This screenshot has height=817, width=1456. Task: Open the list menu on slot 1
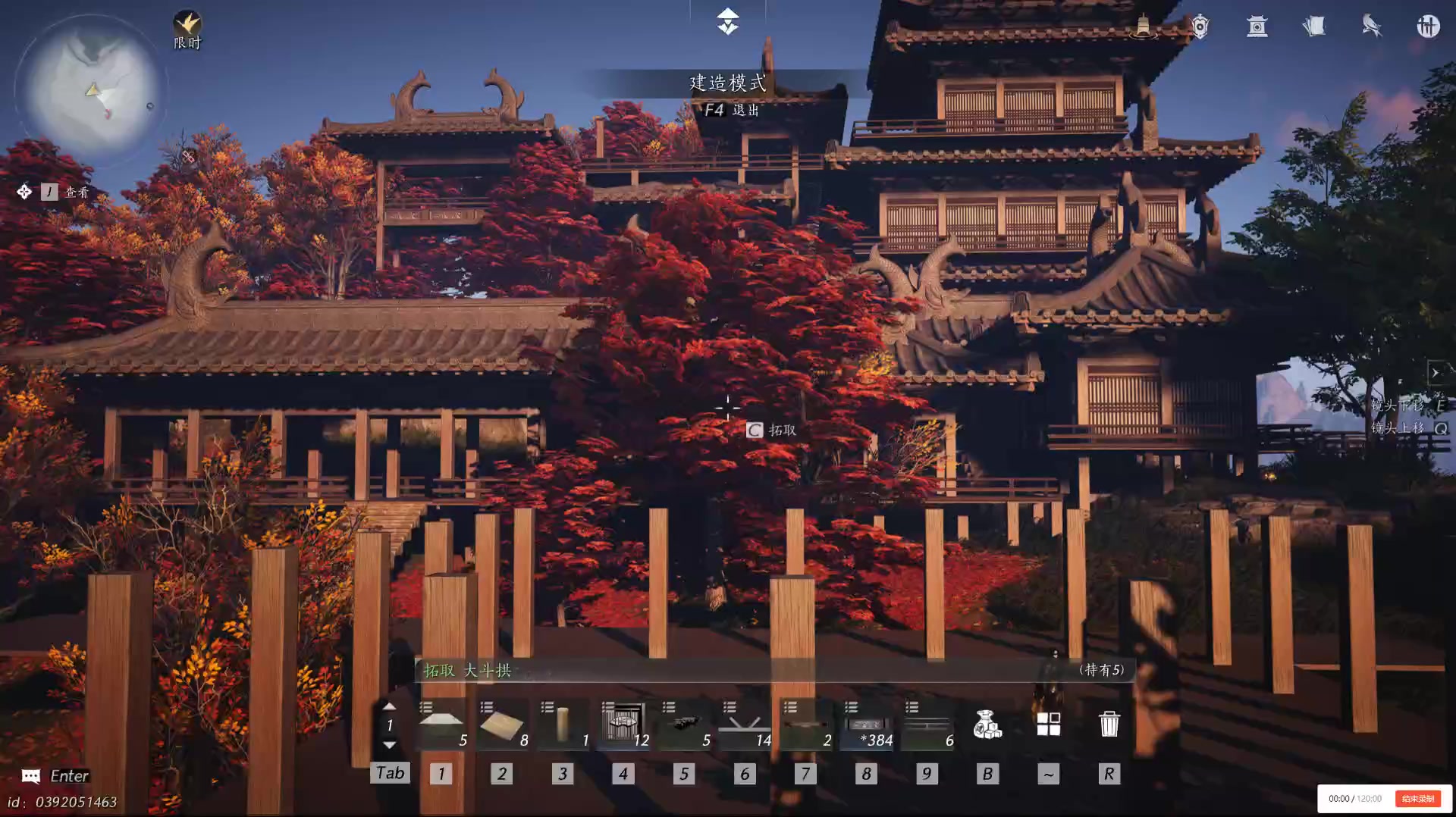426,707
